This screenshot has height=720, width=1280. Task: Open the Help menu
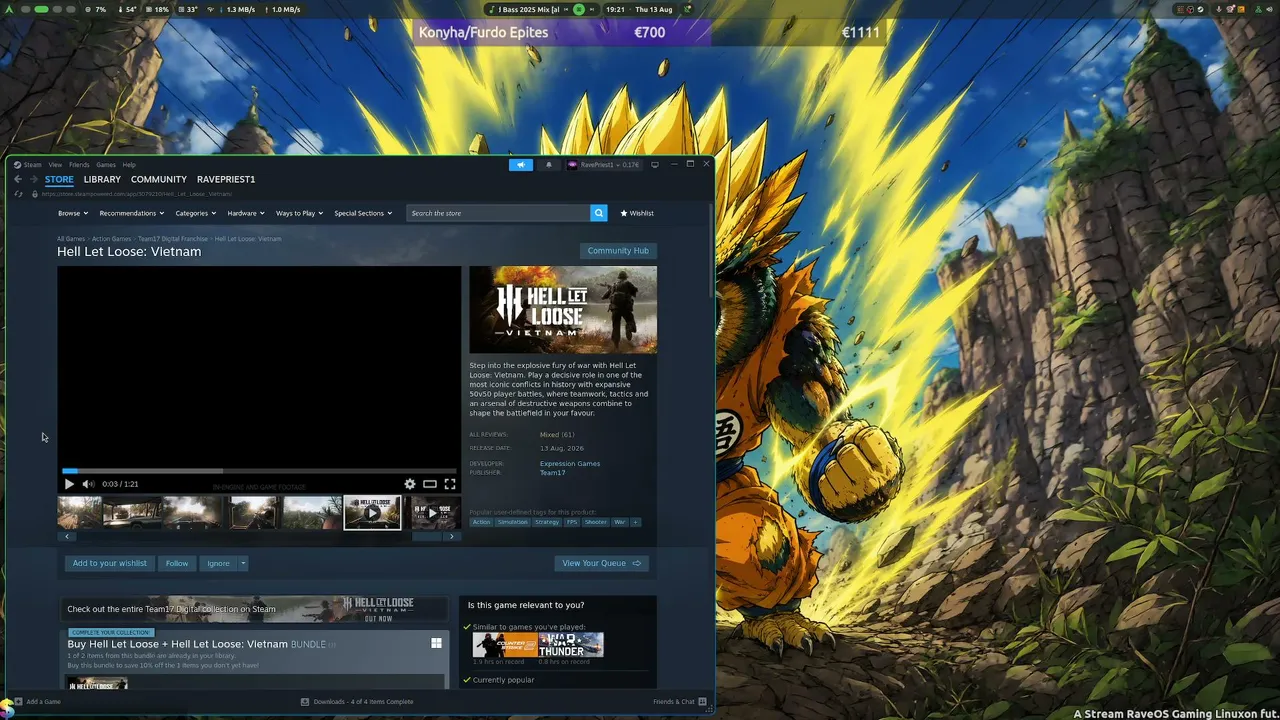click(129, 165)
